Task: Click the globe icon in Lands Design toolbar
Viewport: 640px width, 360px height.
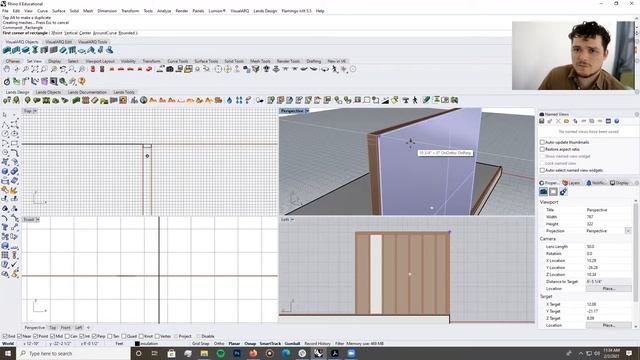Action: (144, 100)
